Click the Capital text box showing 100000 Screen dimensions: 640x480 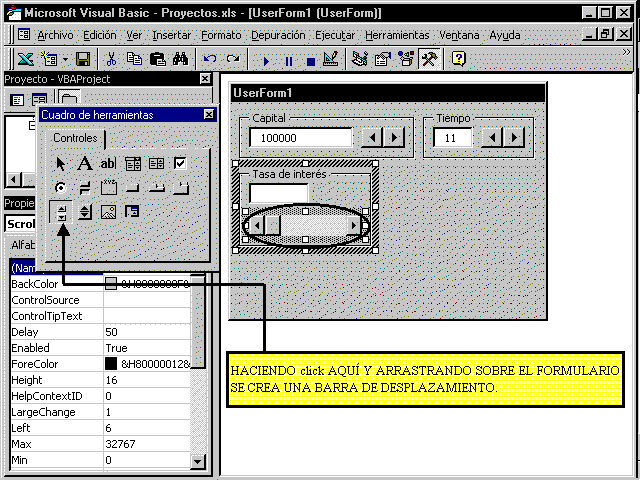coord(301,138)
